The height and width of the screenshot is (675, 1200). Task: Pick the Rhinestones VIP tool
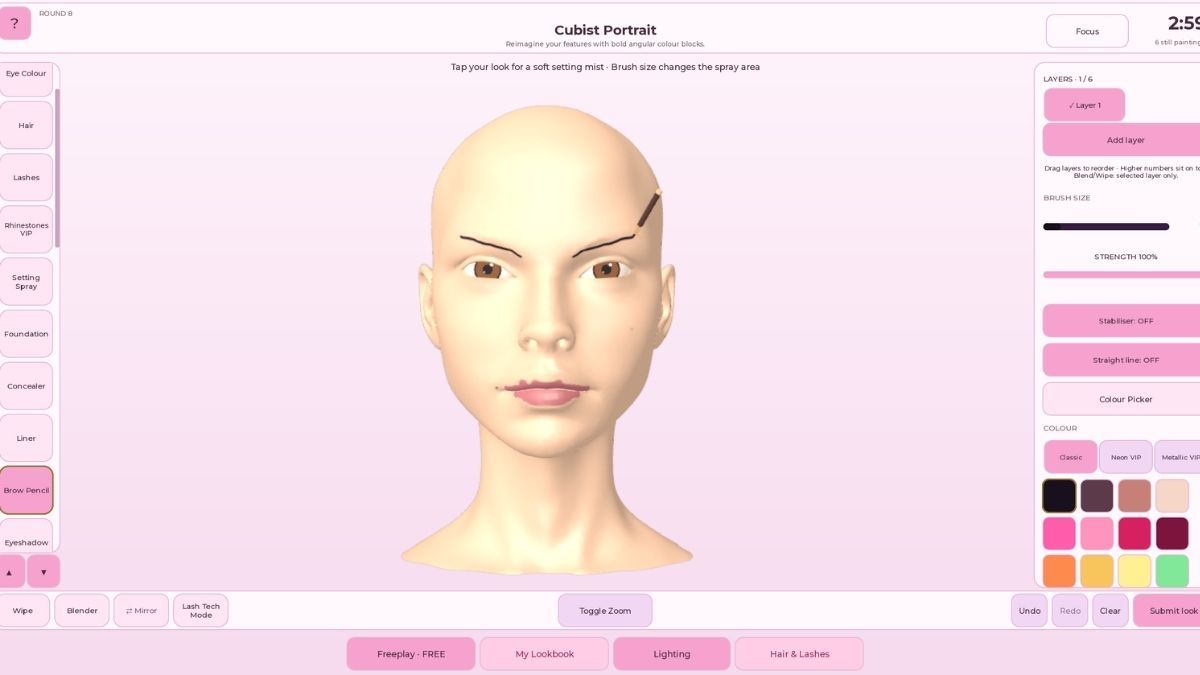[26, 229]
